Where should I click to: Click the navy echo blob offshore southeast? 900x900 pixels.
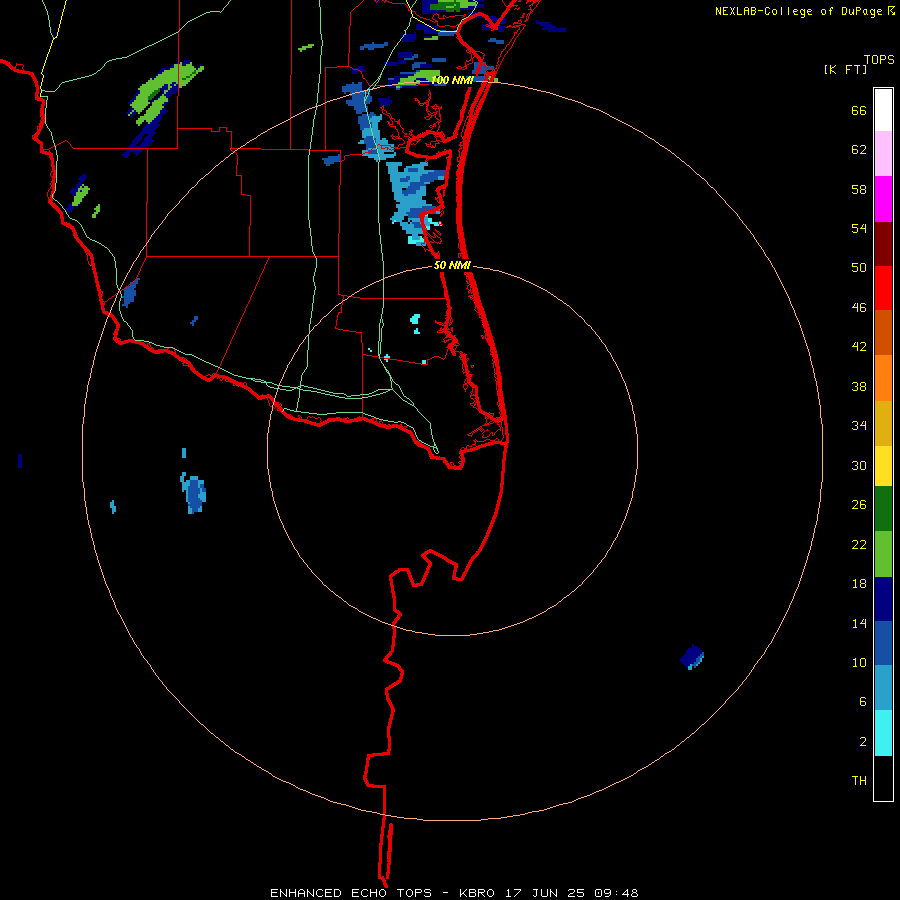(692, 657)
